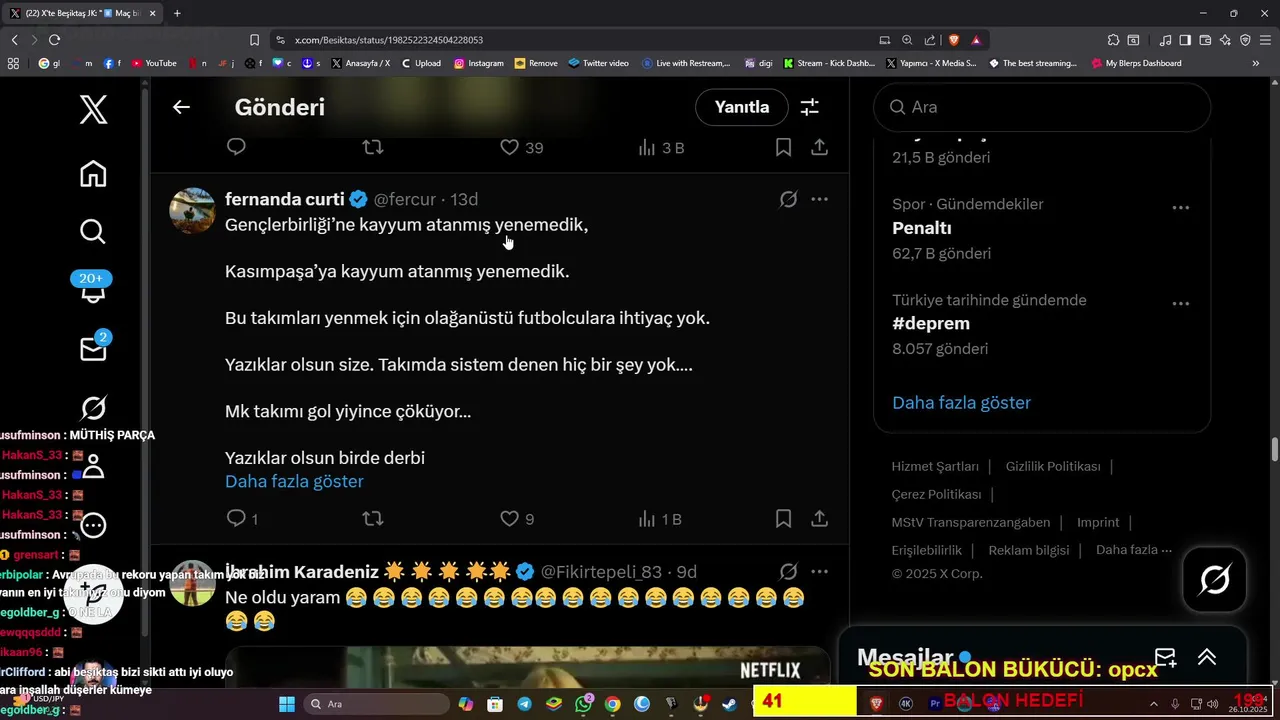Screen dimensions: 1280x720
Task: Open floating Grok button at right
Action: click(x=1215, y=579)
